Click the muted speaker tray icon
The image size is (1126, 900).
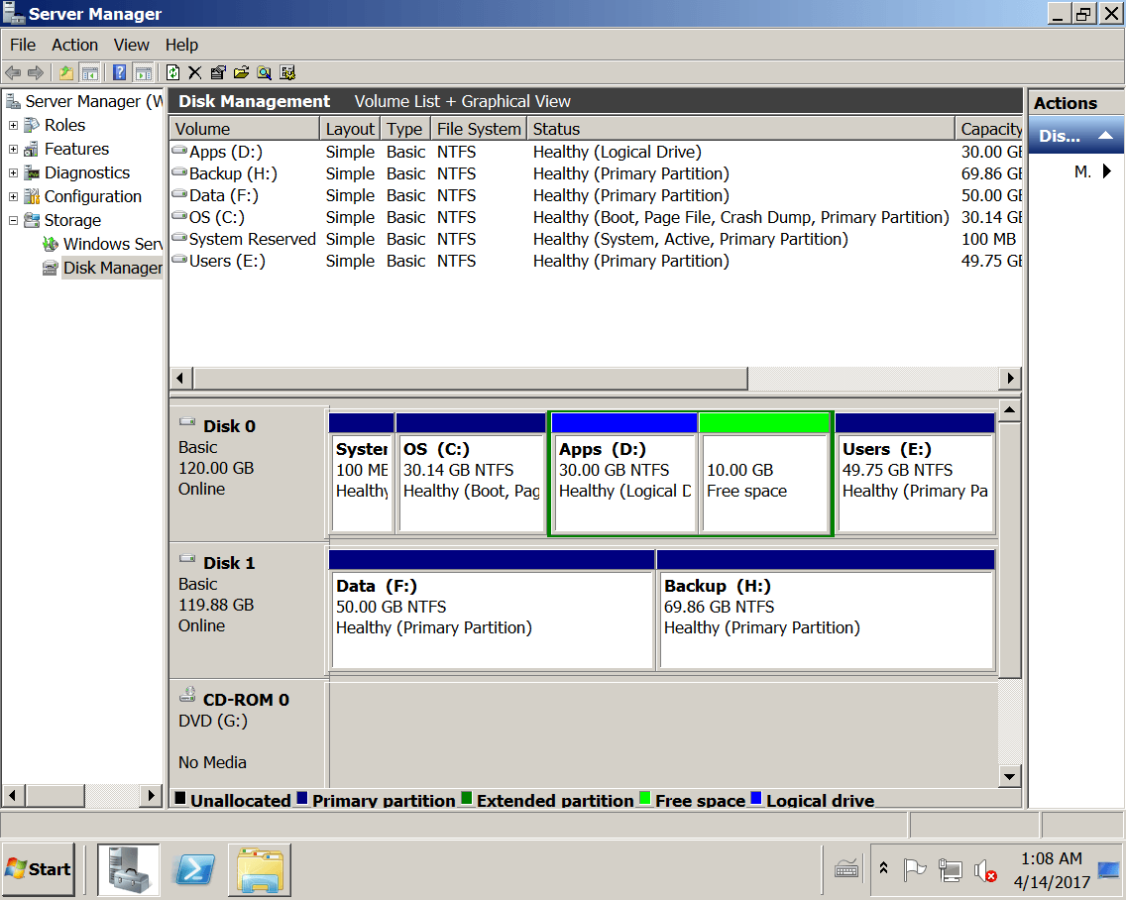(985, 870)
